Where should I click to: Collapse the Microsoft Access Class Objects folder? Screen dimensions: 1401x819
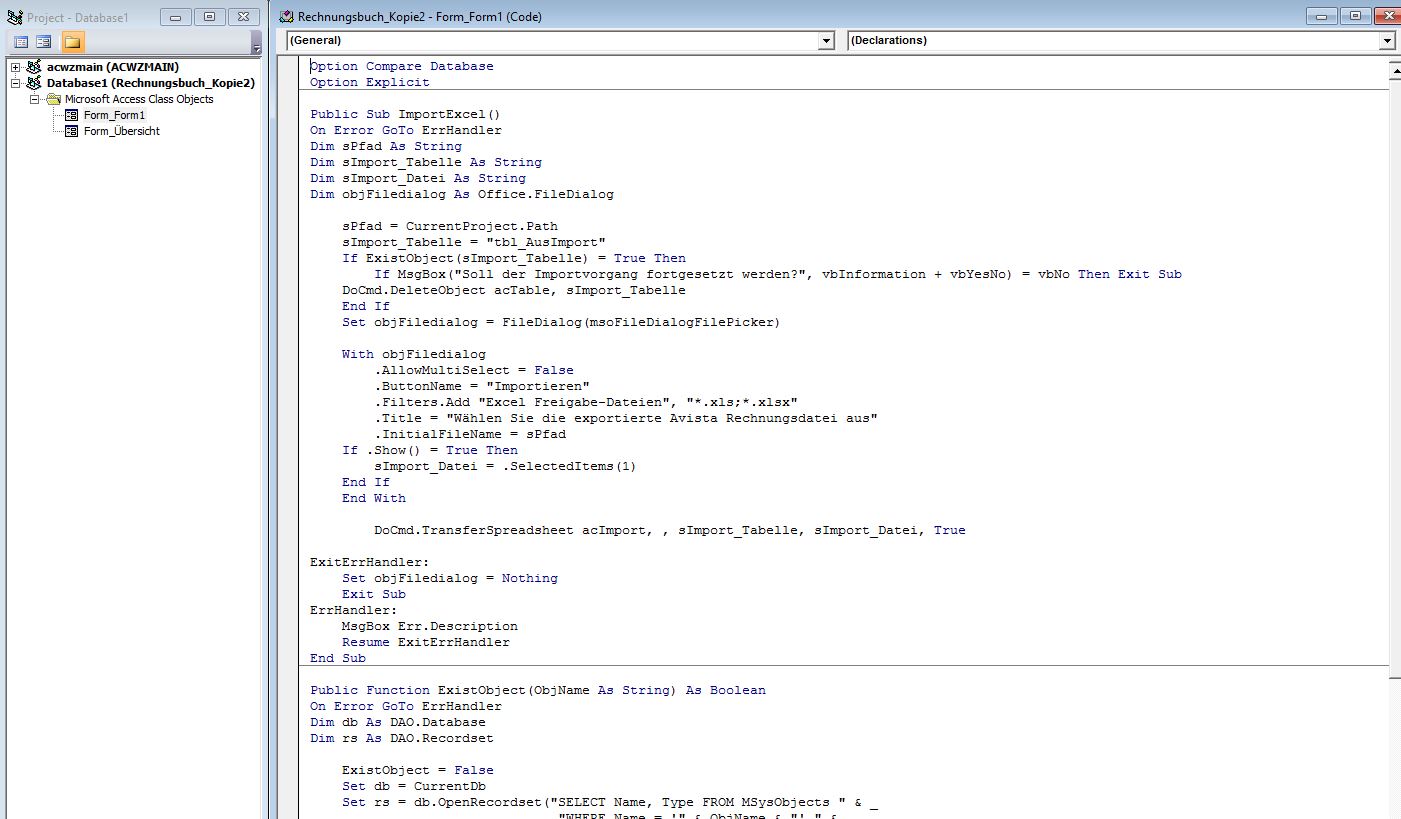tap(33, 99)
